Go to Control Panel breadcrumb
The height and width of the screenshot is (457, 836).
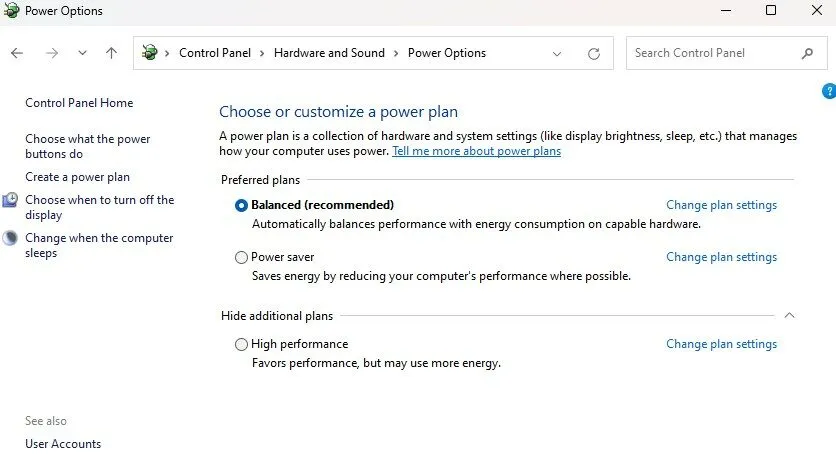(x=215, y=53)
